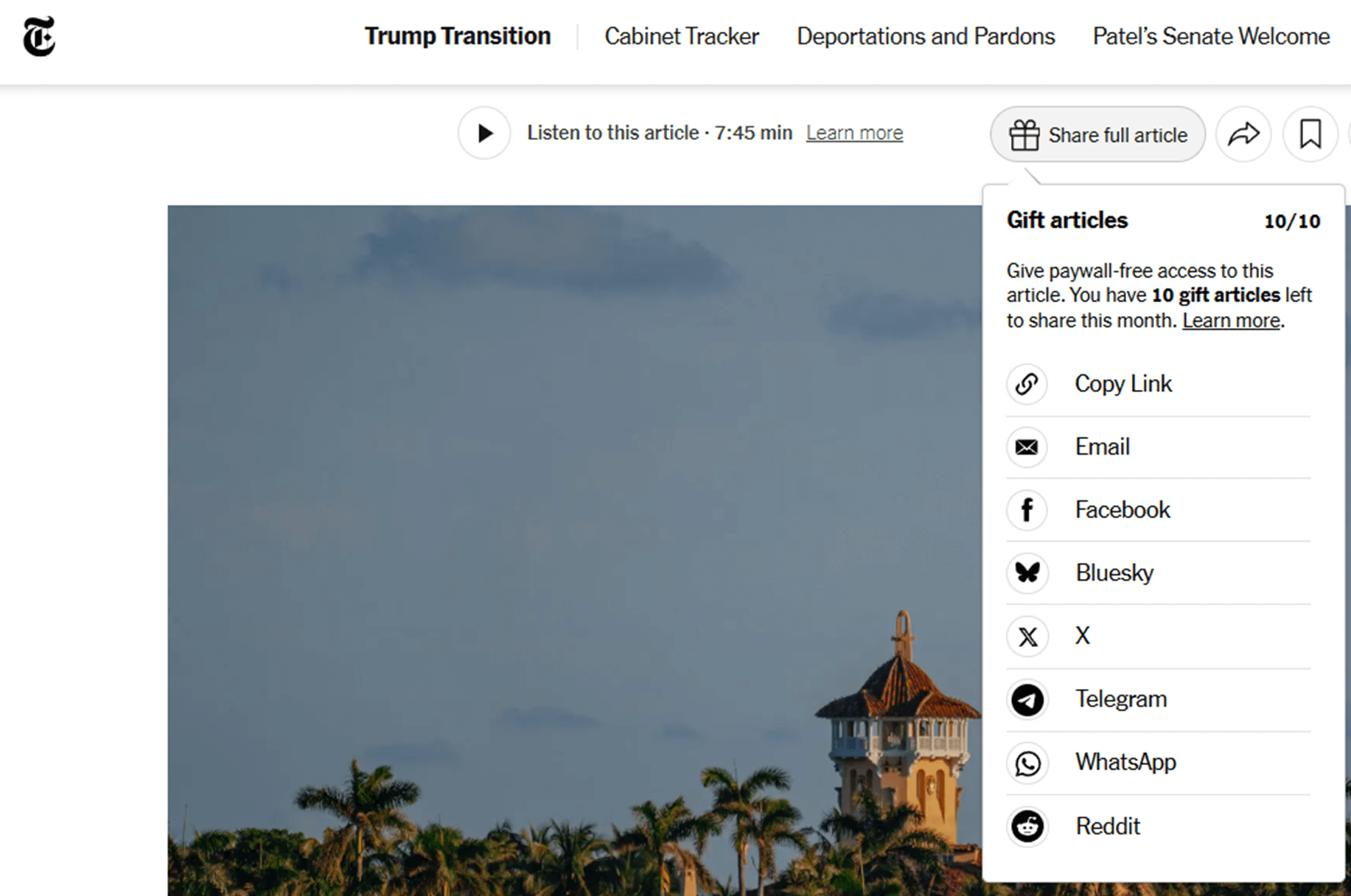Click Share full article button

tap(1097, 135)
